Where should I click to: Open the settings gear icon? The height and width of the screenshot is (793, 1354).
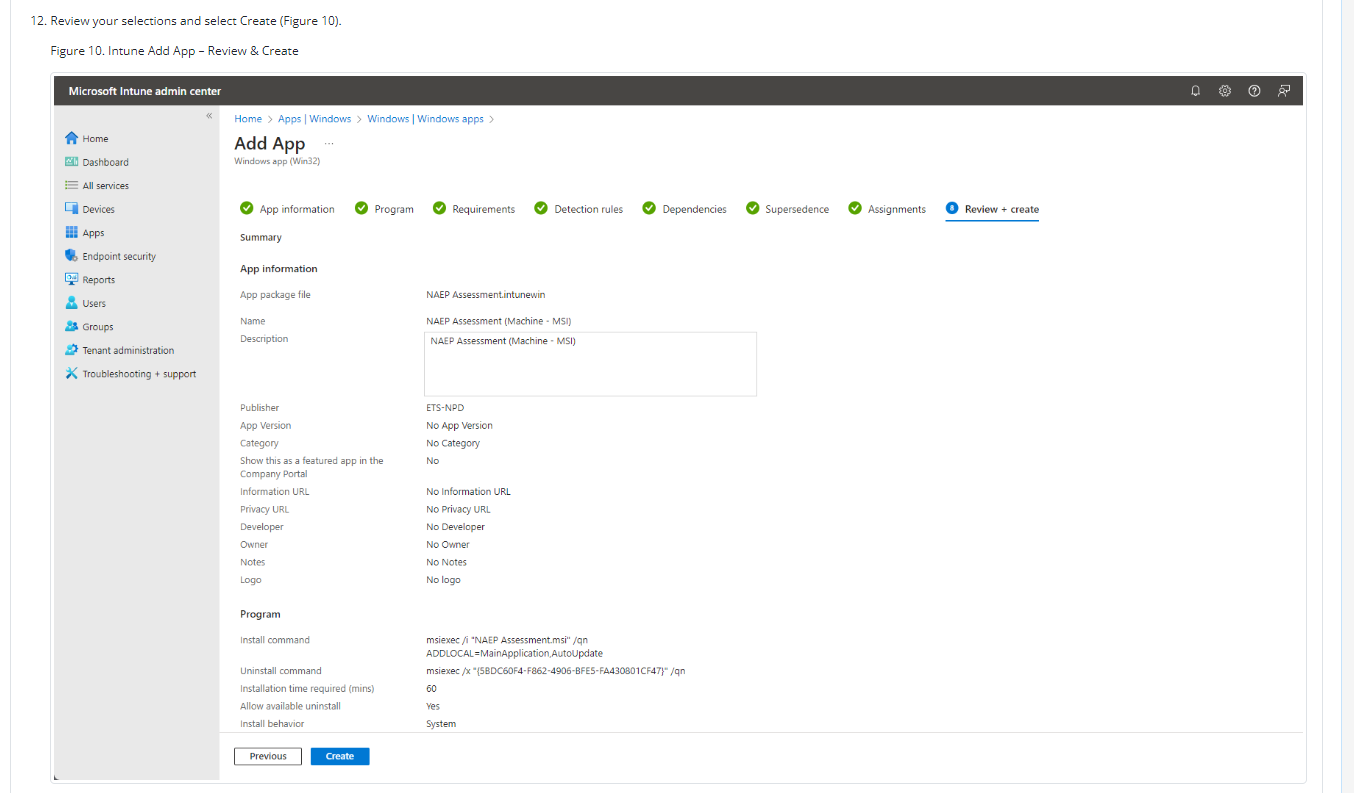pyautogui.click(x=1224, y=91)
